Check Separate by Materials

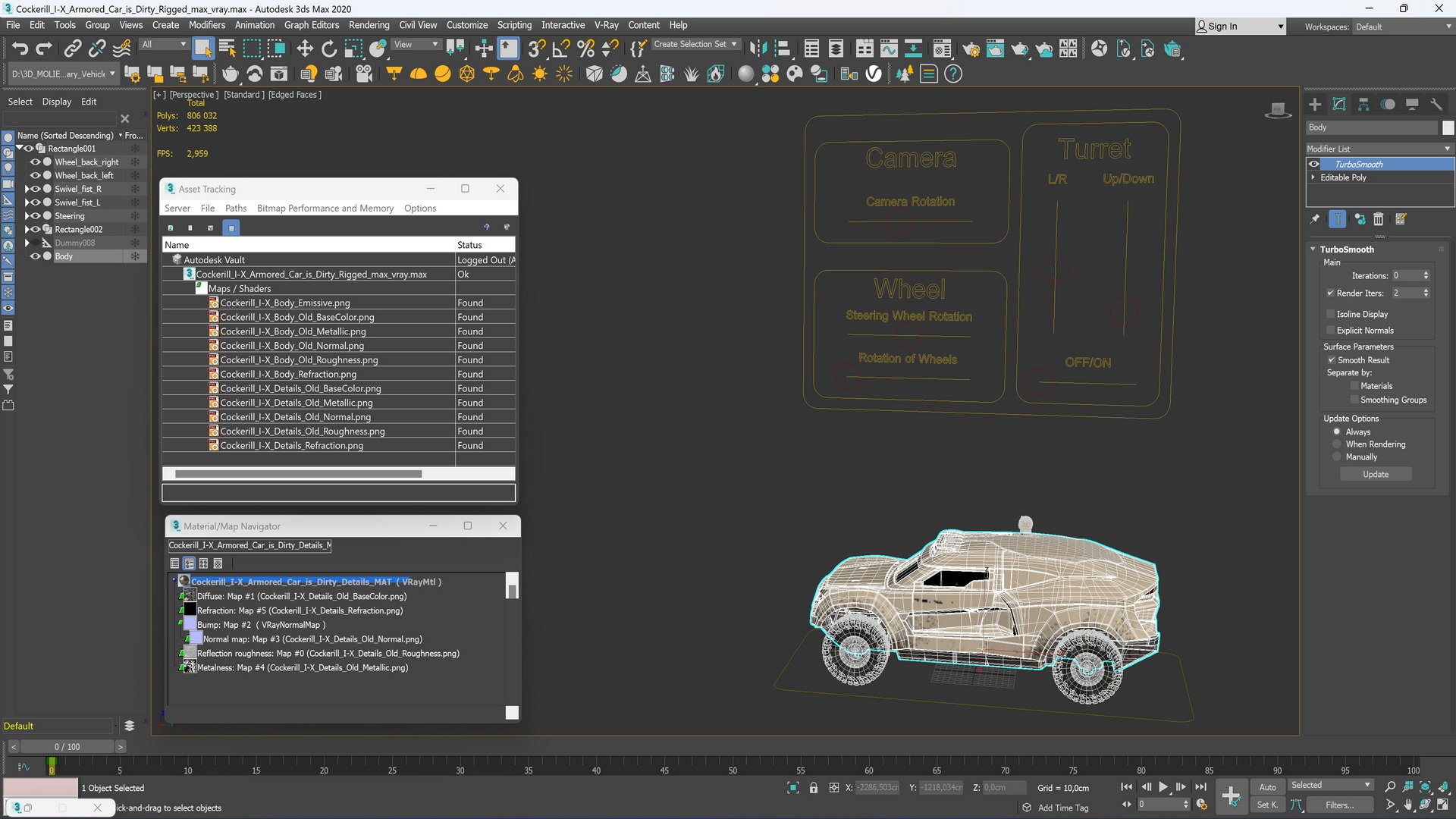(1354, 386)
